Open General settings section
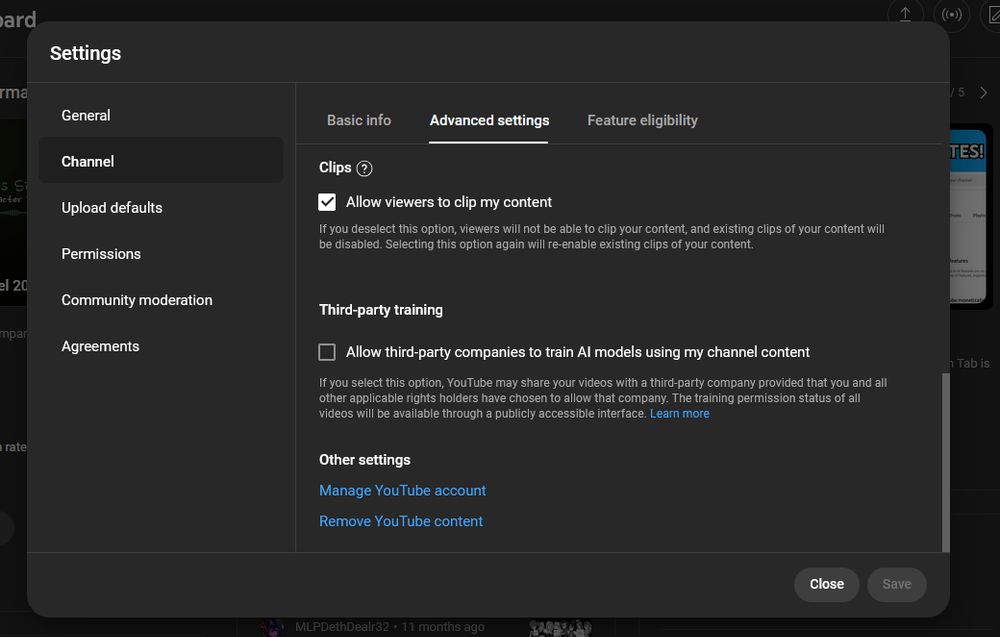This screenshot has width=1000, height=637. pos(86,115)
